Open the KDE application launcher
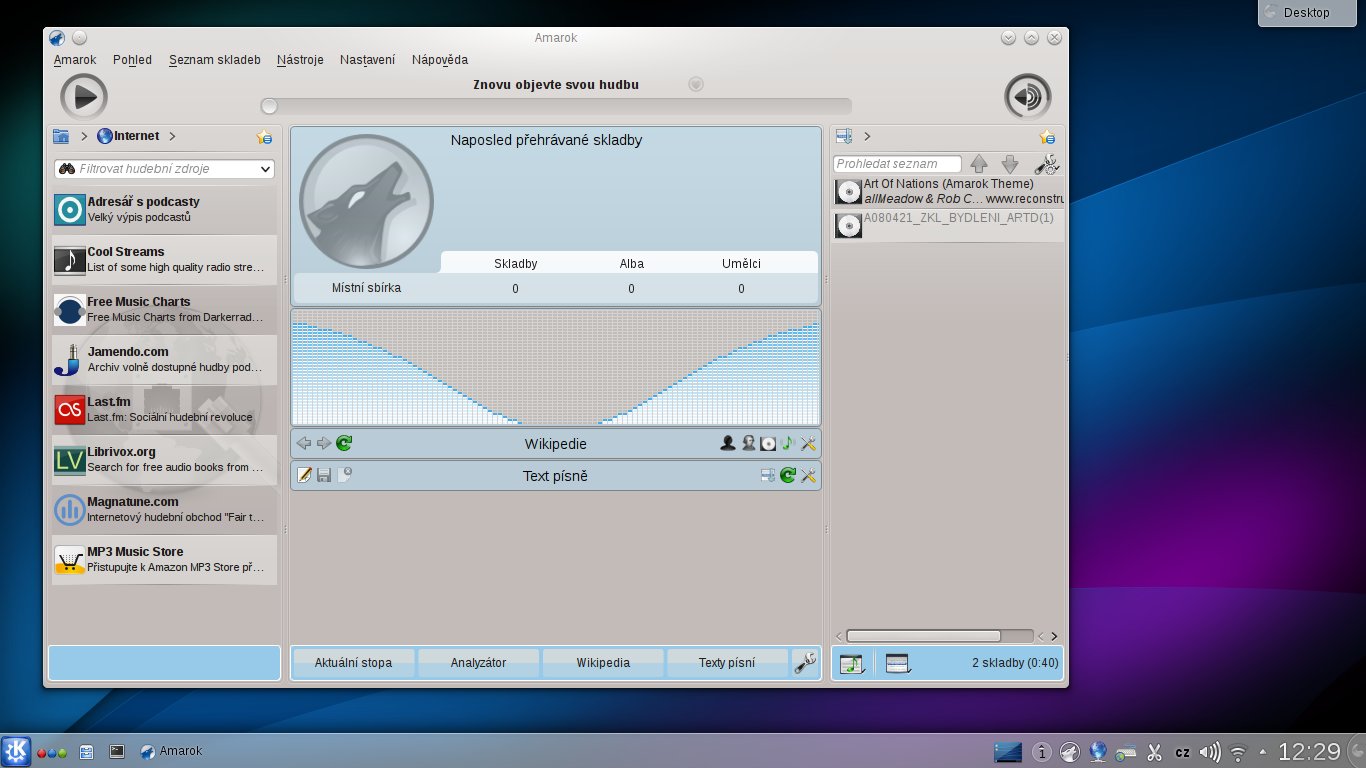 16,751
